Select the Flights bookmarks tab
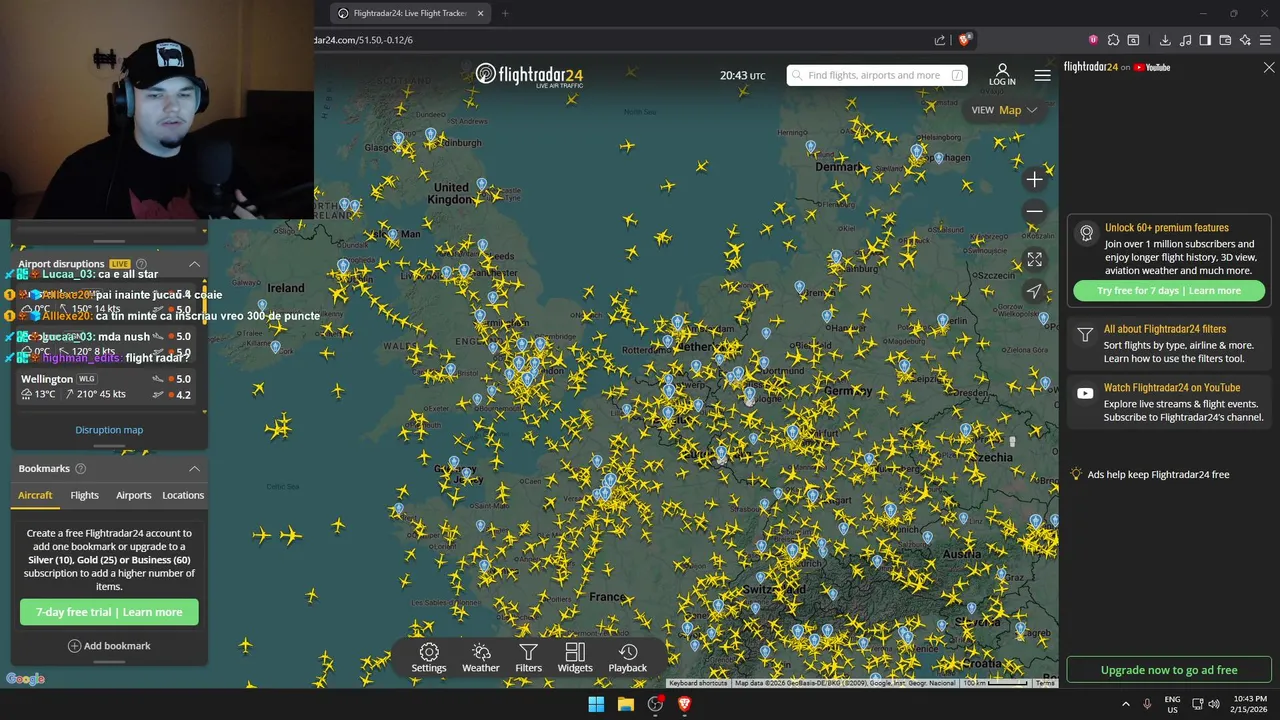This screenshot has height=720, width=1280. 85,495
